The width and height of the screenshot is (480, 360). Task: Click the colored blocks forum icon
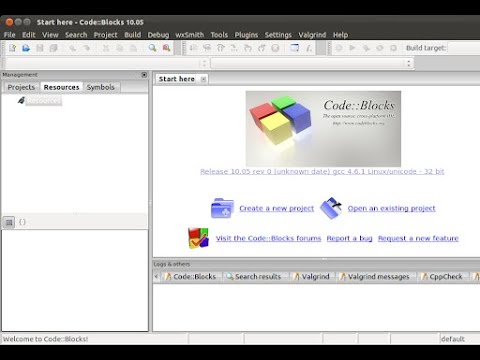pyautogui.click(x=198, y=238)
